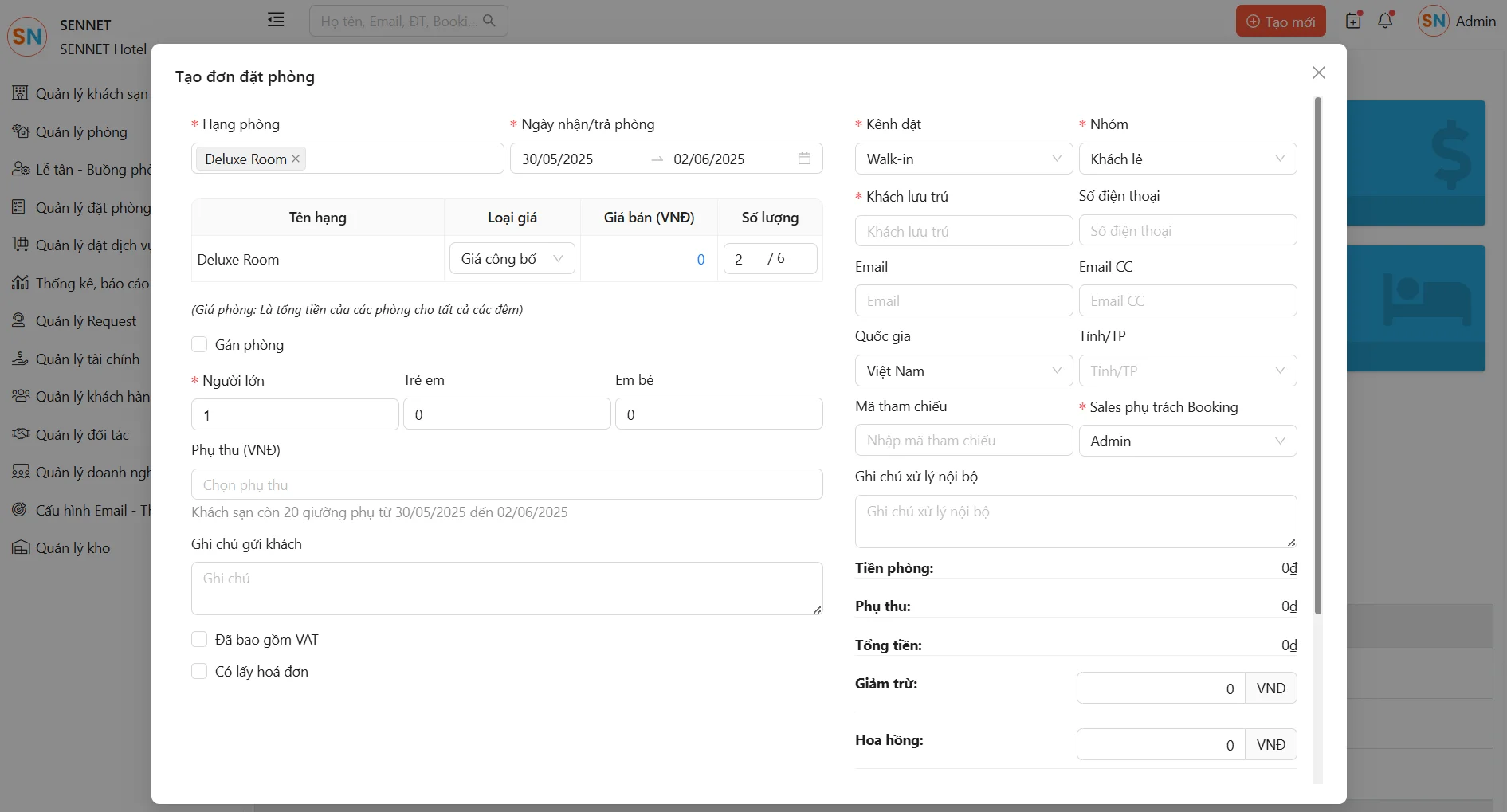
Task: Expand the Kênh đặt Walk-in dropdown
Action: [x=963, y=159]
